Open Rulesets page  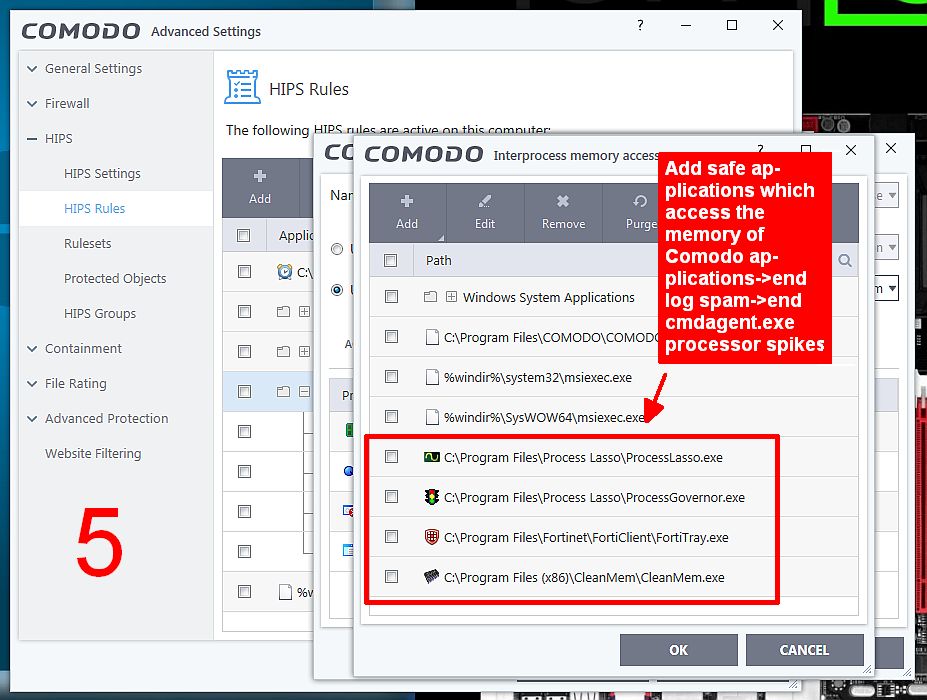click(x=87, y=244)
